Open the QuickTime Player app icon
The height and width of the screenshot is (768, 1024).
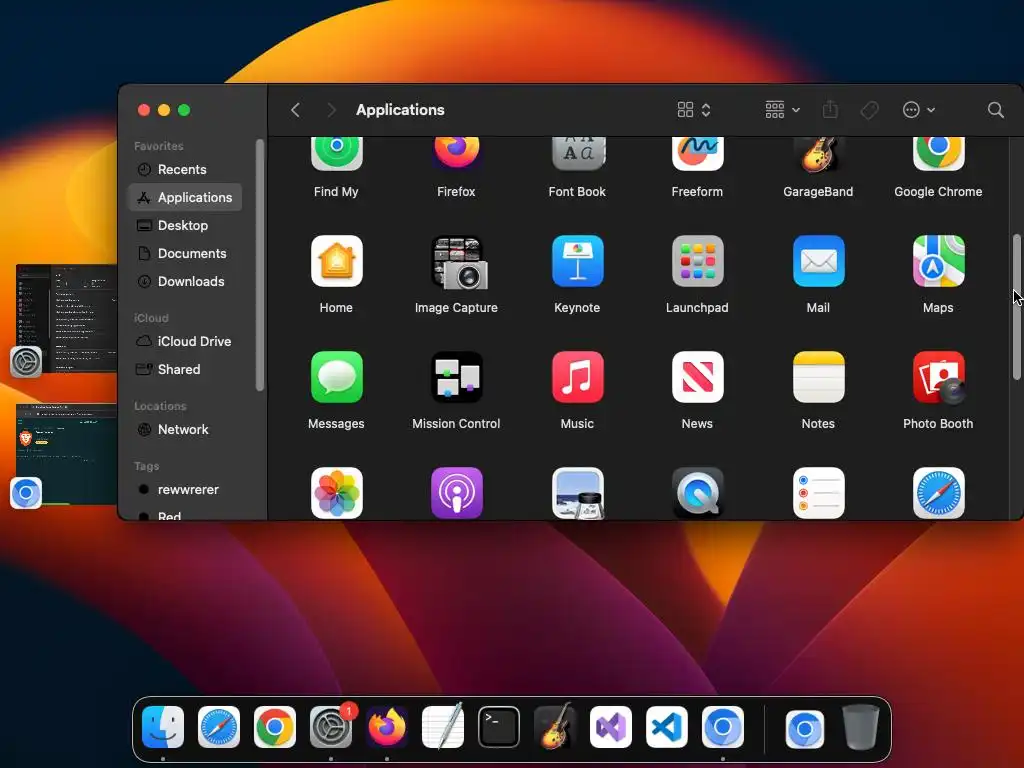697,493
